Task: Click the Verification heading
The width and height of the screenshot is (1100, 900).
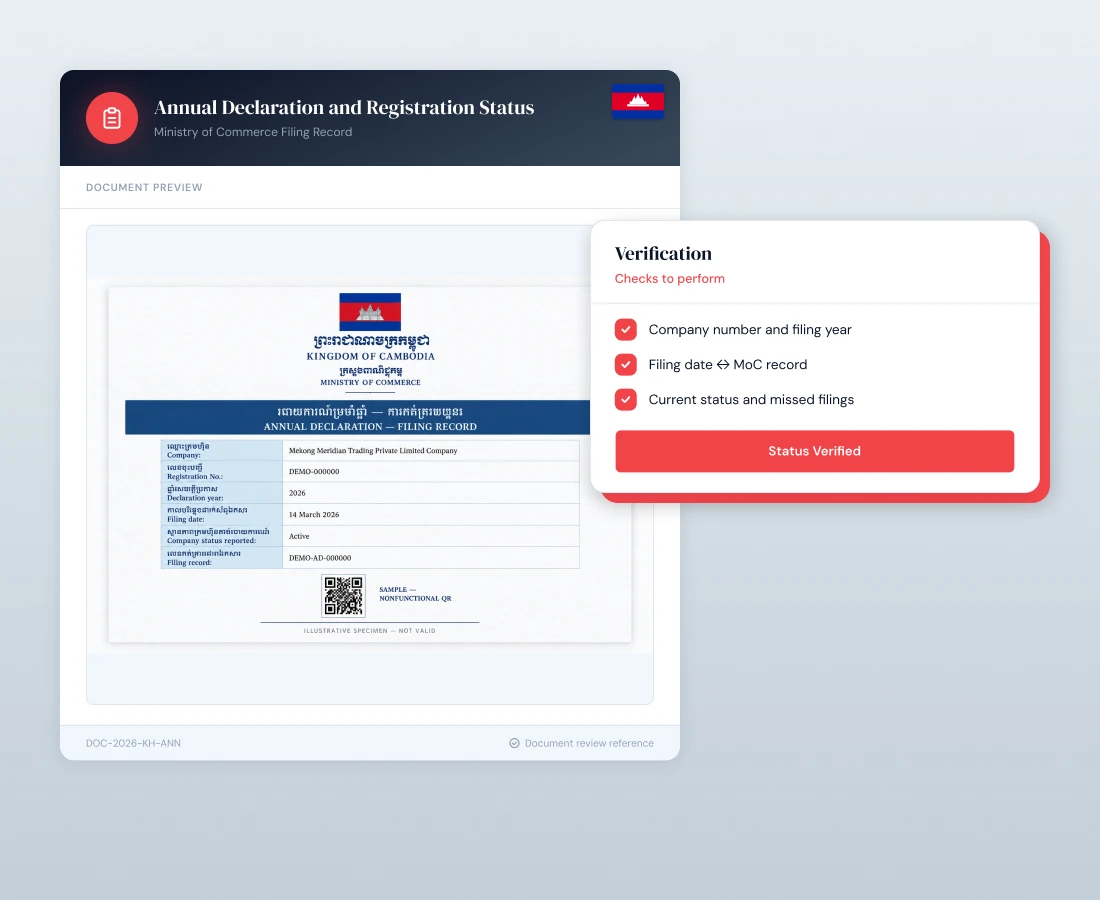Action: 663,253
